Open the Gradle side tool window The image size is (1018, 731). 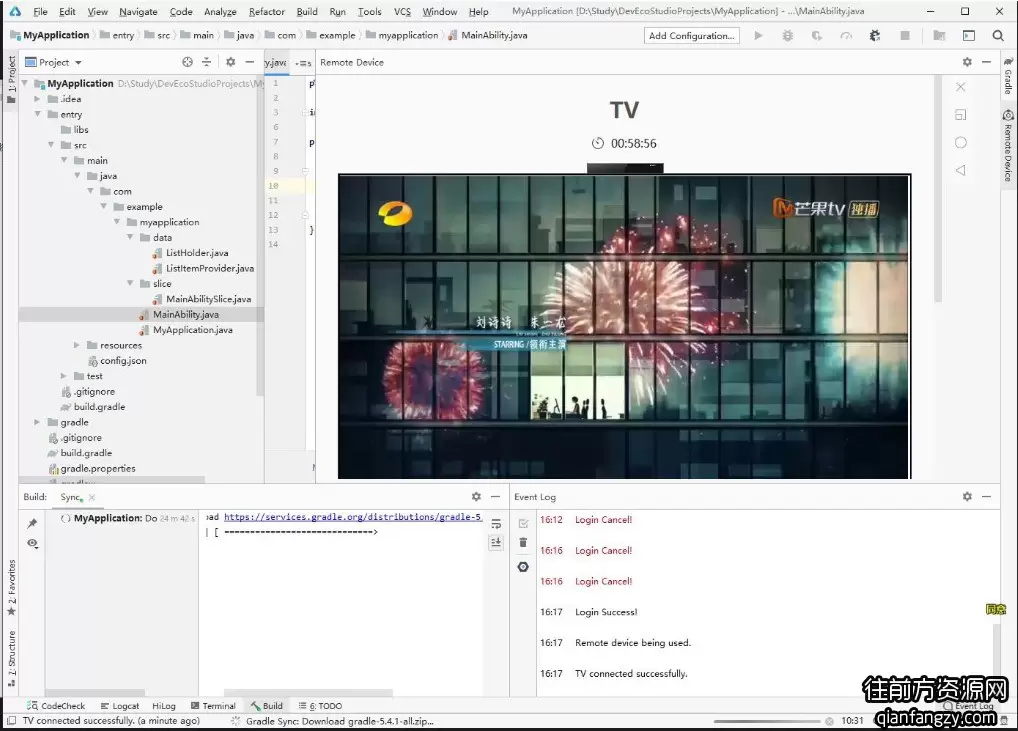tap(1008, 76)
